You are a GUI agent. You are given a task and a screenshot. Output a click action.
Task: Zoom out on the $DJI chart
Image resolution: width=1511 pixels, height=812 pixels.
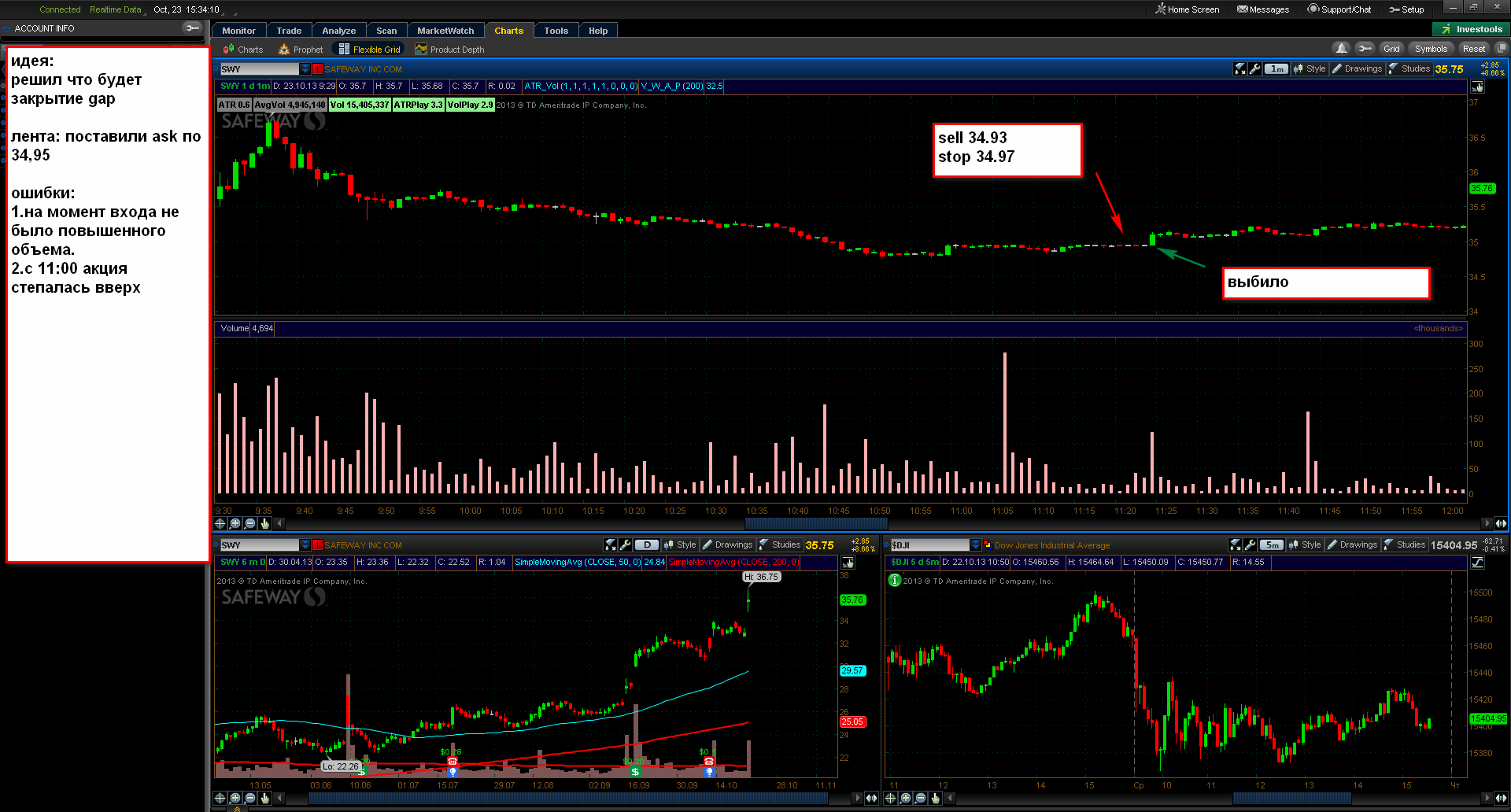pos(921,798)
